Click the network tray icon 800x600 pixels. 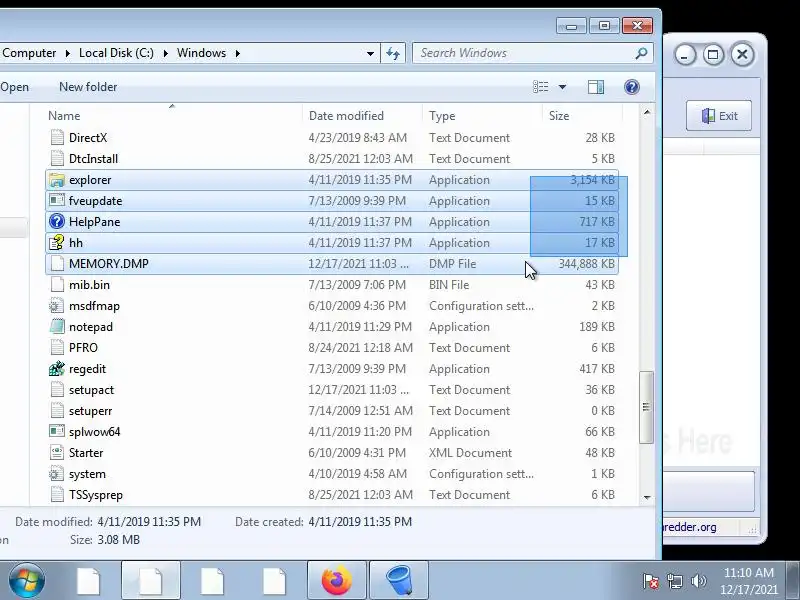pos(674,581)
